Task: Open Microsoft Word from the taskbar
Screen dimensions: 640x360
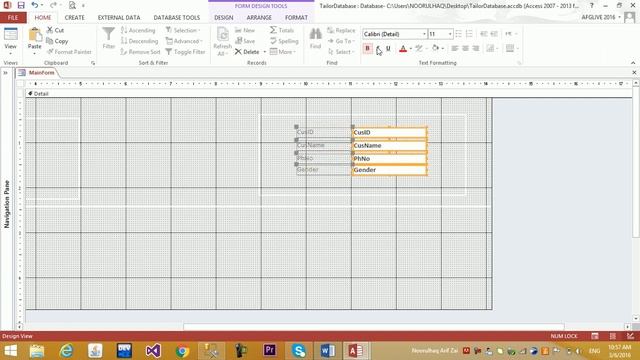Action: tap(328, 350)
